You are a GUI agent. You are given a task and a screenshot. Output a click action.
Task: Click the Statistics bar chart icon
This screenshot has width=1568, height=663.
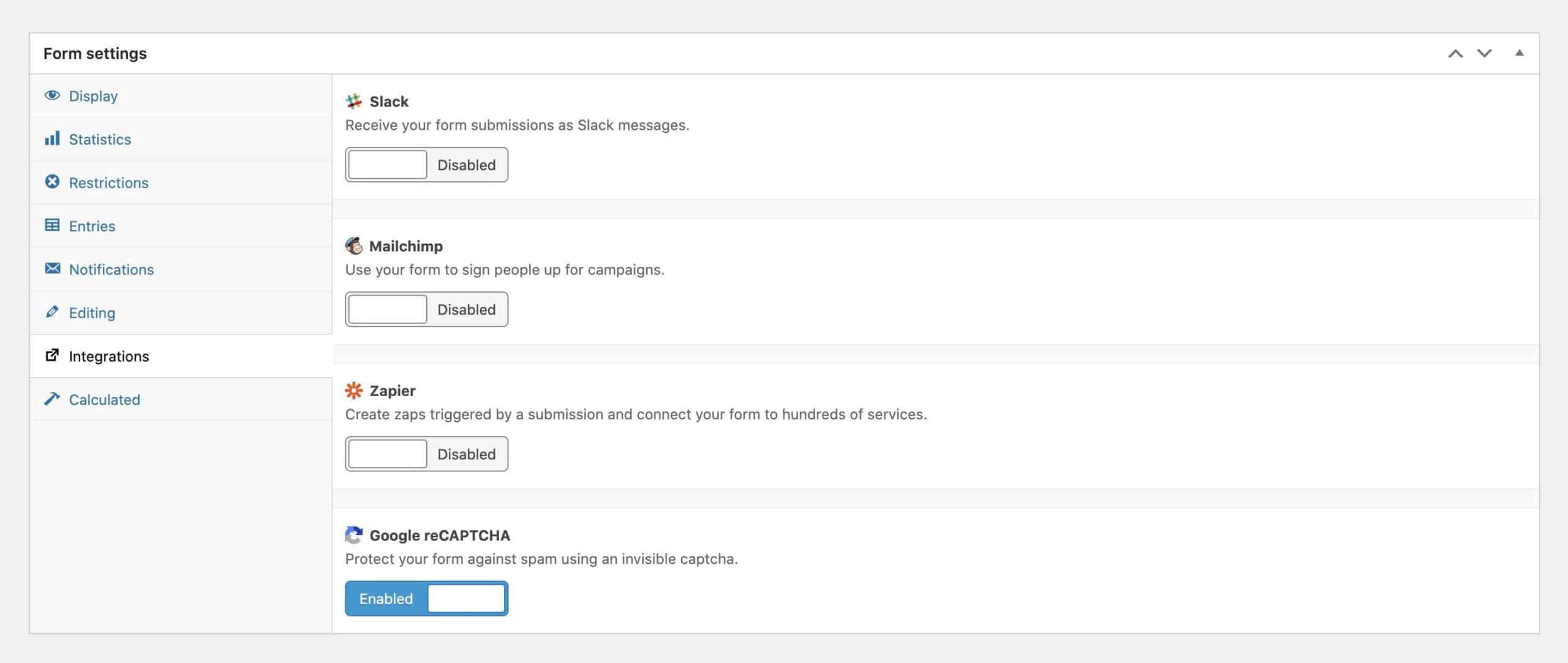[52, 138]
